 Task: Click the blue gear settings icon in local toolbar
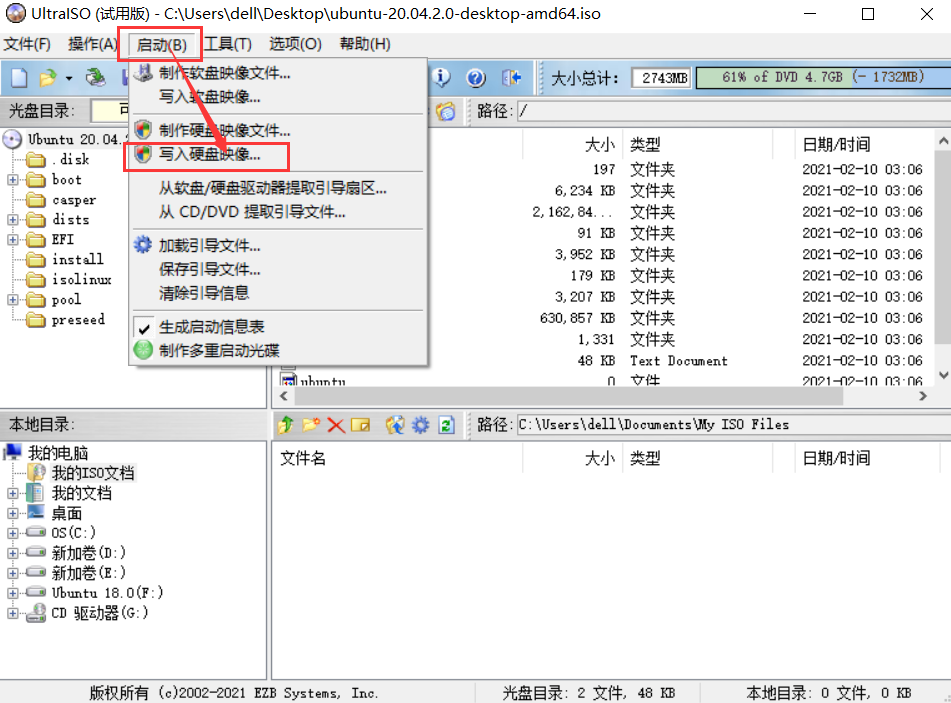click(420, 425)
